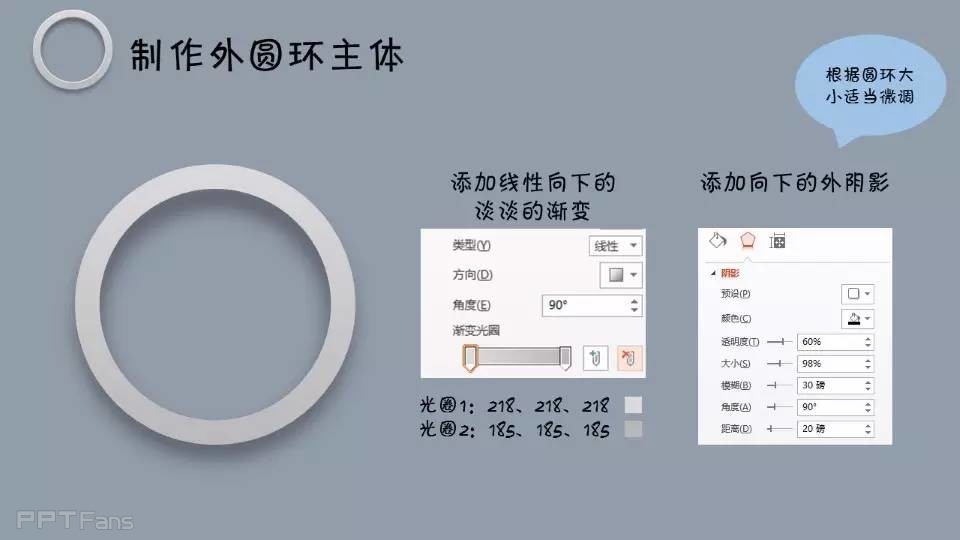Image resolution: width=960 pixels, height=540 pixels.
Task: Open the Size & Properties tab icon
Action: click(x=778, y=241)
